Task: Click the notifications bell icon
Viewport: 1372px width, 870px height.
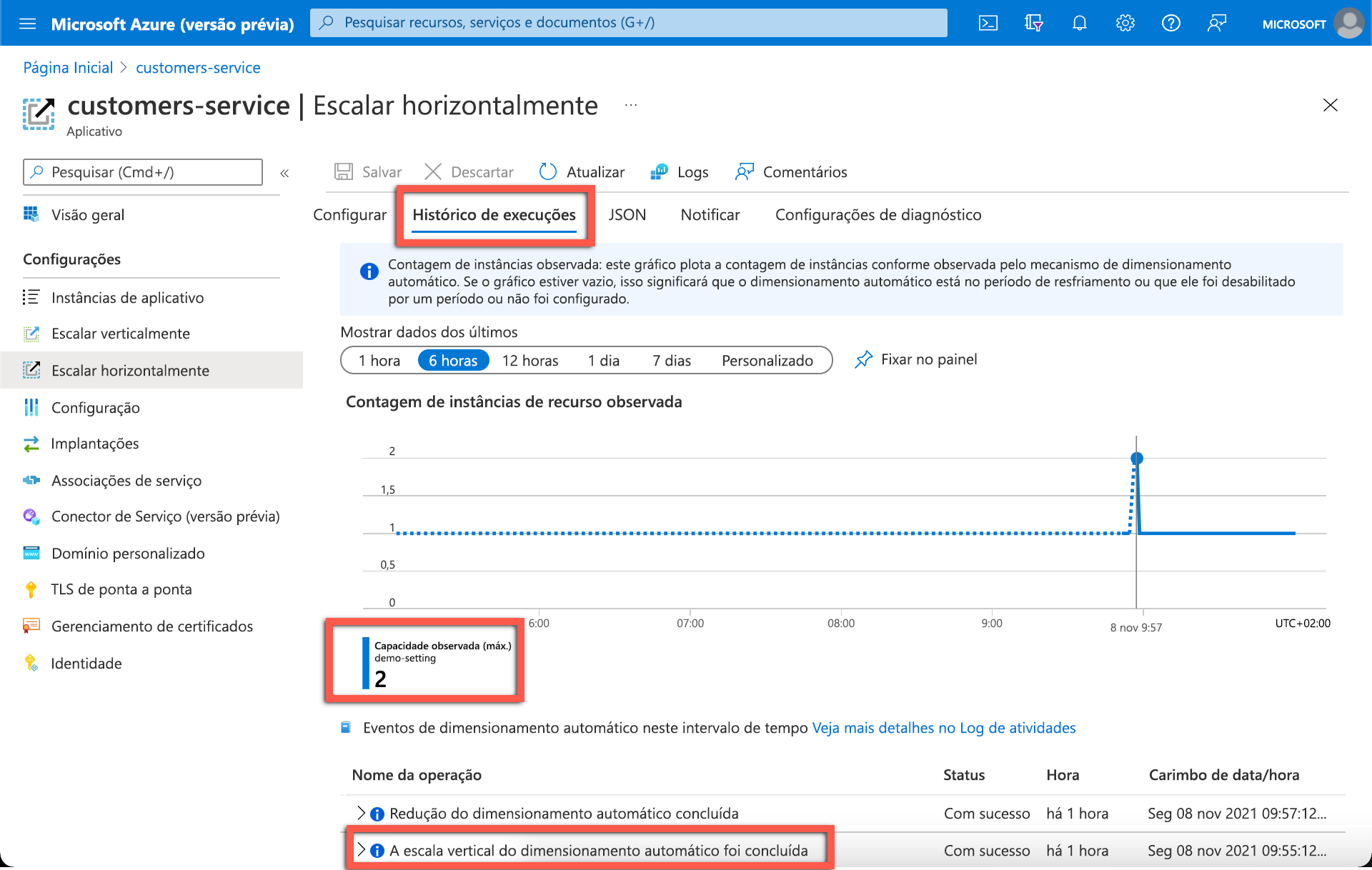Action: click(1079, 24)
